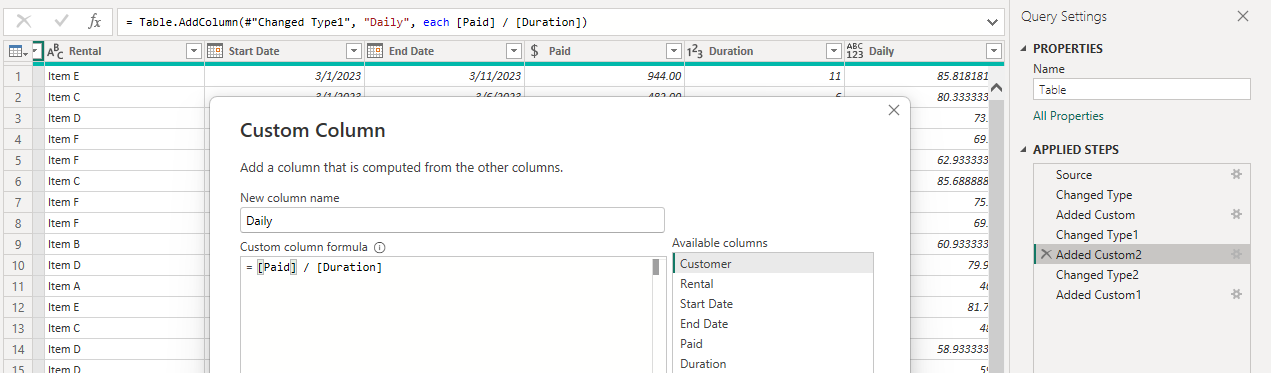This screenshot has width=1271, height=373.
Task: Select End Date in Available columns
Action: point(773,324)
